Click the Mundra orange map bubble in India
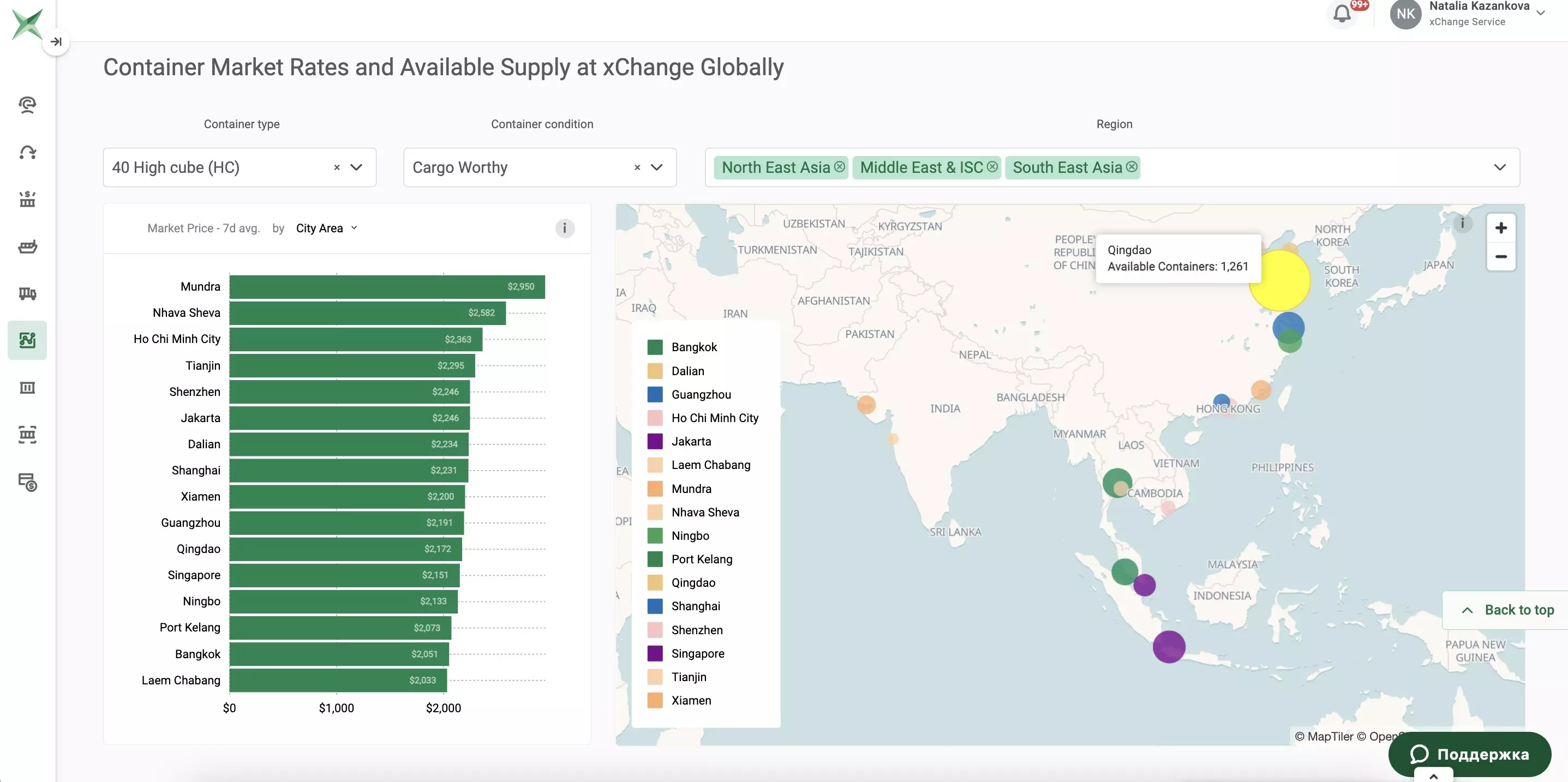This screenshot has width=1568, height=782. coord(866,405)
